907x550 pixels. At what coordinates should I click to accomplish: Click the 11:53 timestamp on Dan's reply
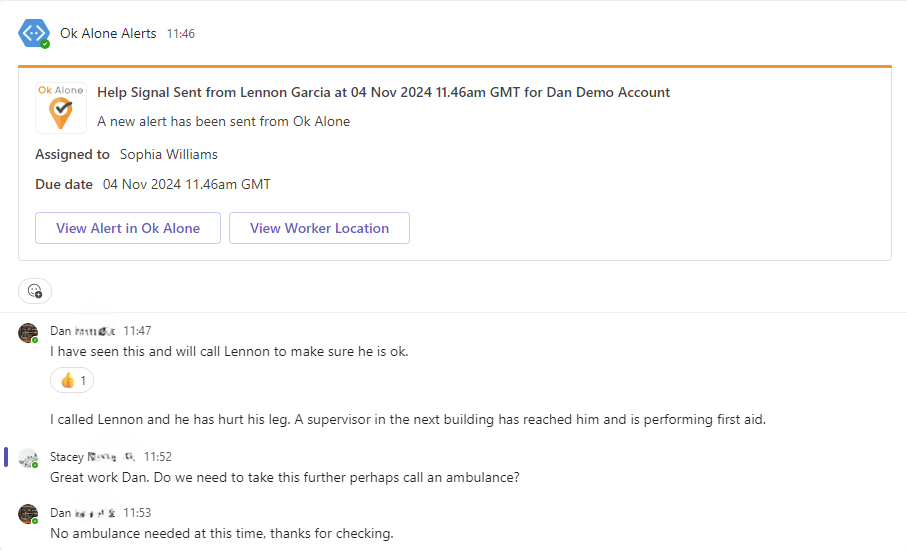point(137,513)
